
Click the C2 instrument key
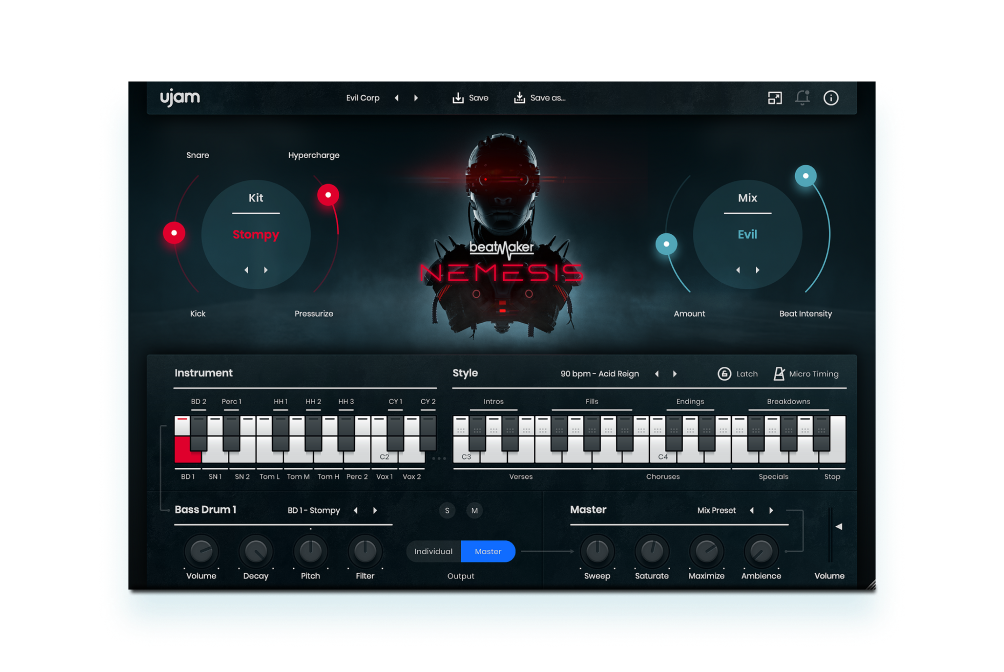[384, 456]
